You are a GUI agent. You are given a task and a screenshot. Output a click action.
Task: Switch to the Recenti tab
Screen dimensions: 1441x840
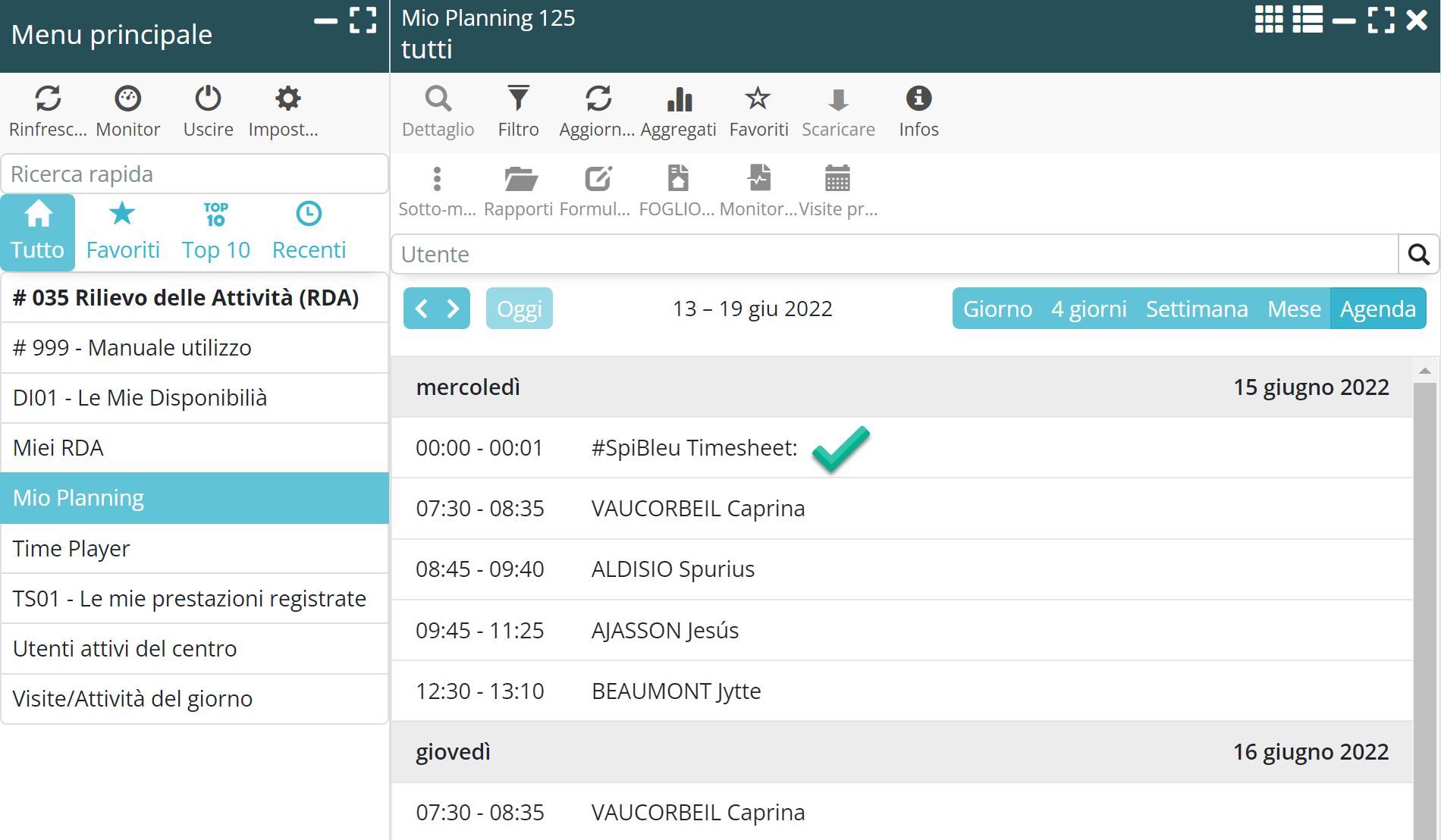pos(309,232)
